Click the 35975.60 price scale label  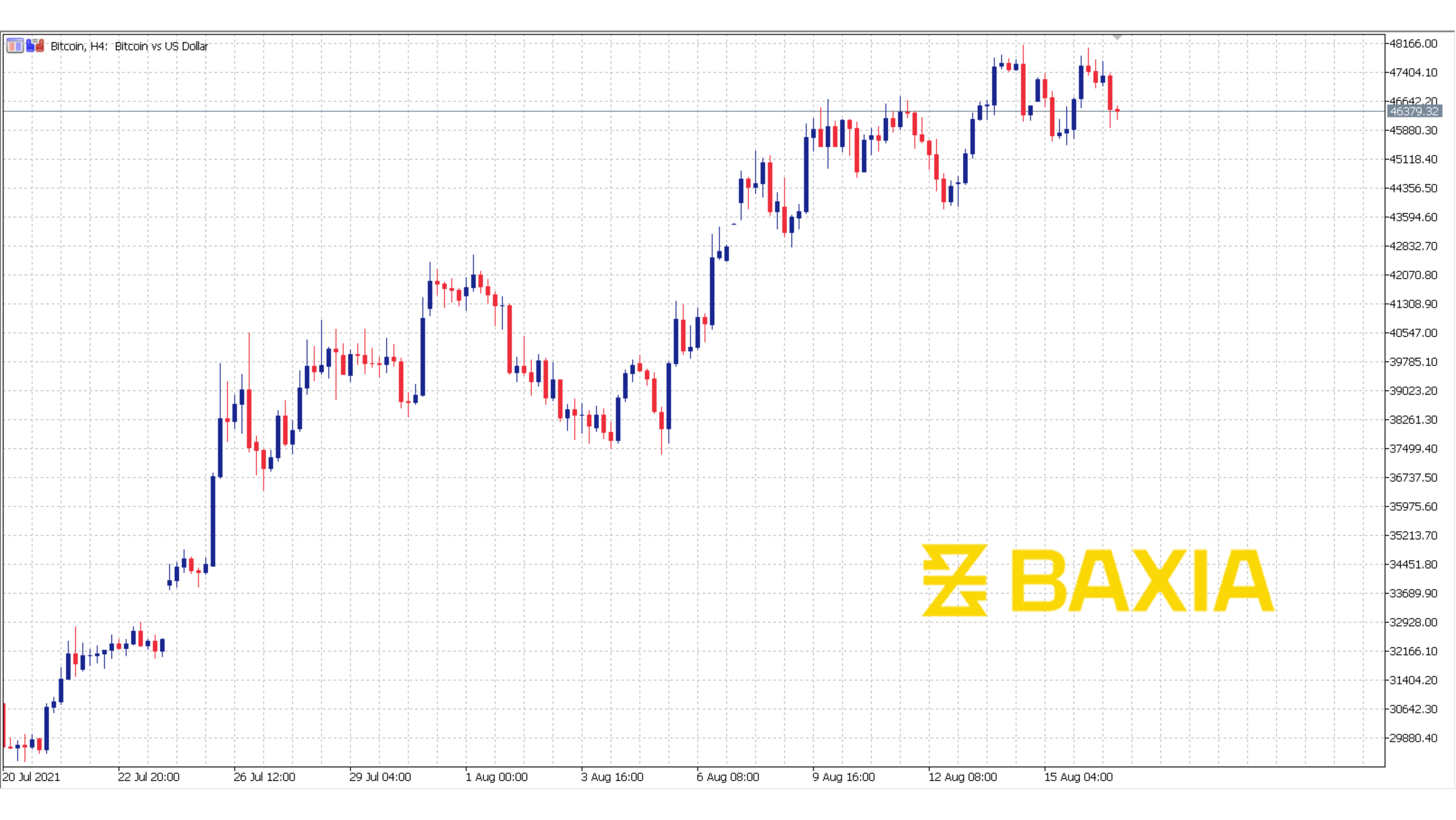click(x=1413, y=506)
